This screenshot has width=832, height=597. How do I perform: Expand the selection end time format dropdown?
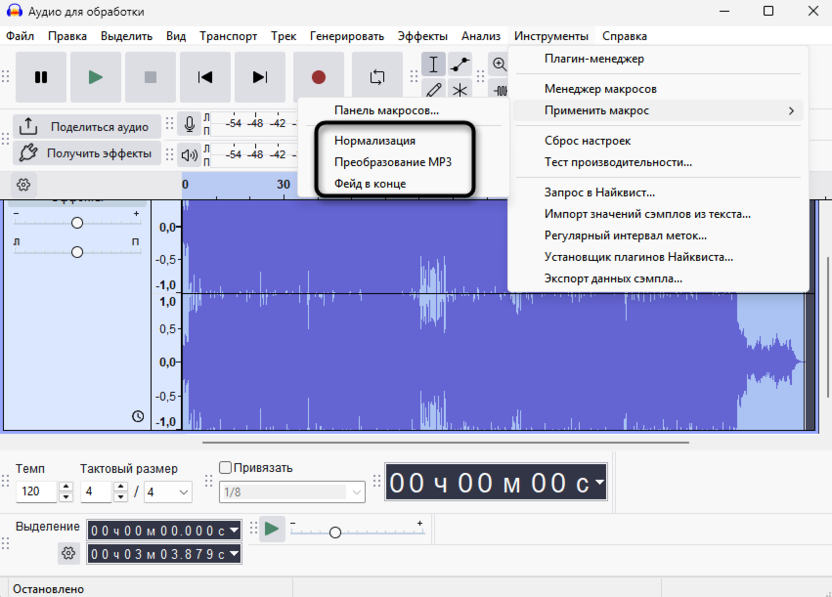tap(234, 552)
